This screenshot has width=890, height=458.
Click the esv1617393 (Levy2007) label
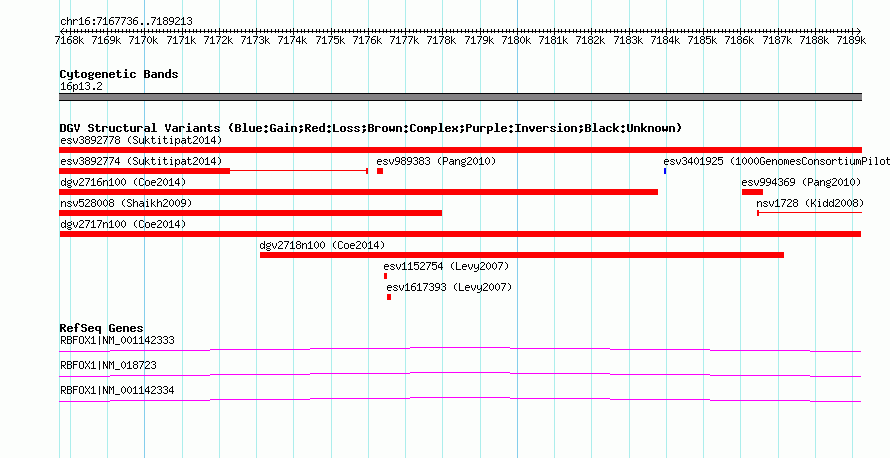click(x=449, y=287)
